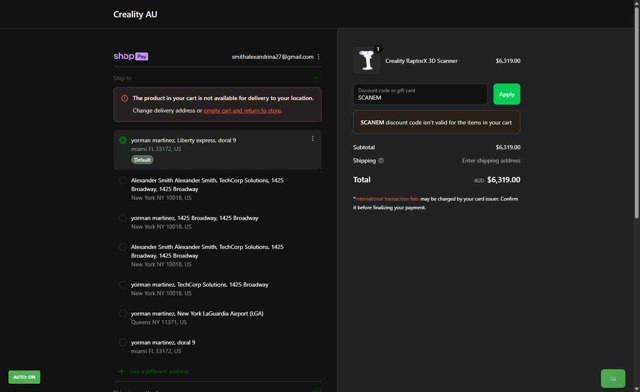Click the Shipping label in order summary
The height and width of the screenshot is (392, 640).
pos(364,160)
